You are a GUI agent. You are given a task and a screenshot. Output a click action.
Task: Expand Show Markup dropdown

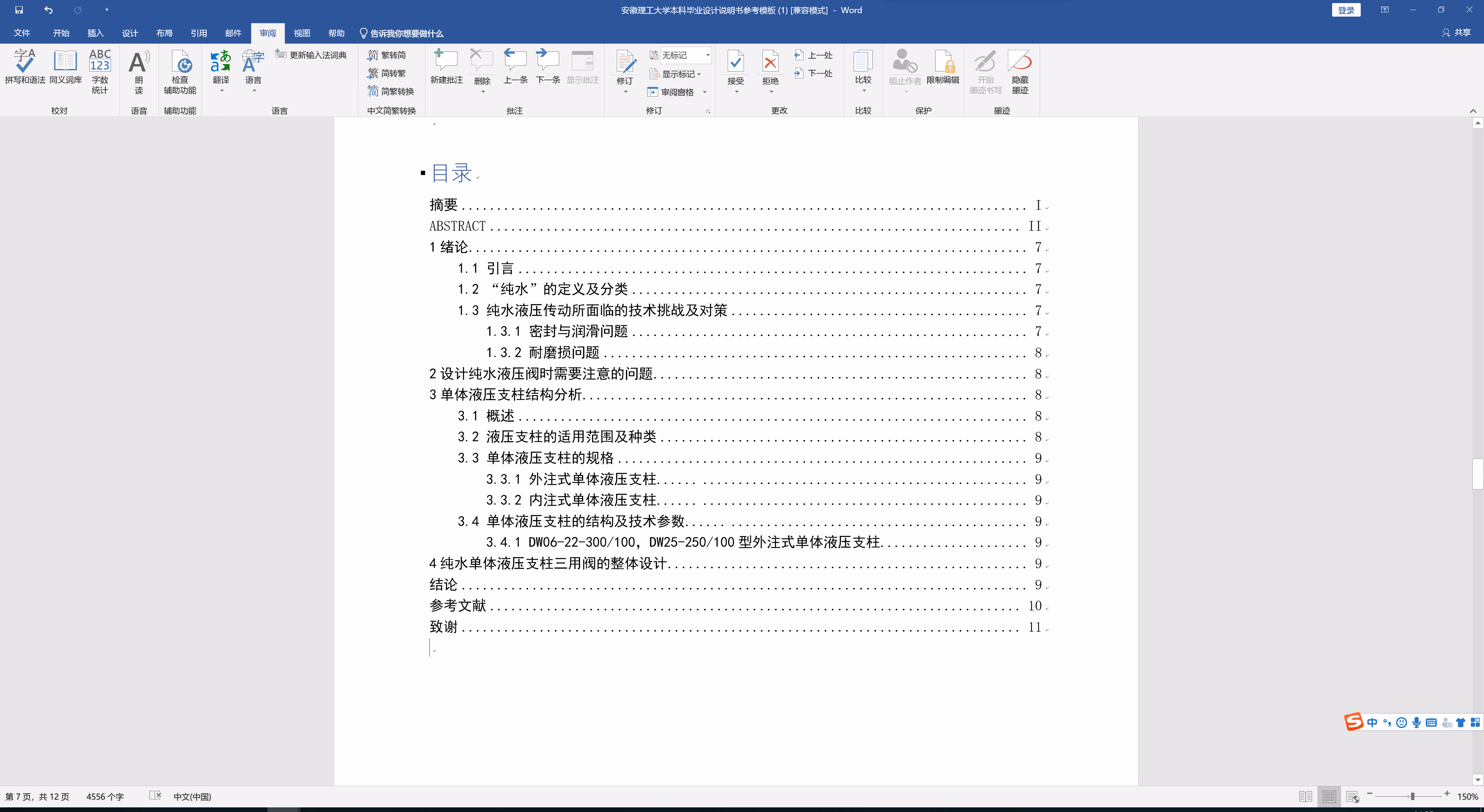tap(677, 74)
